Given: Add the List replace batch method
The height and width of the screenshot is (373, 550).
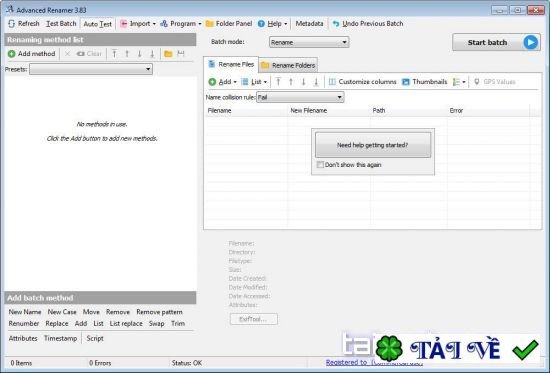Looking at the screenshot, I should 126,324.
